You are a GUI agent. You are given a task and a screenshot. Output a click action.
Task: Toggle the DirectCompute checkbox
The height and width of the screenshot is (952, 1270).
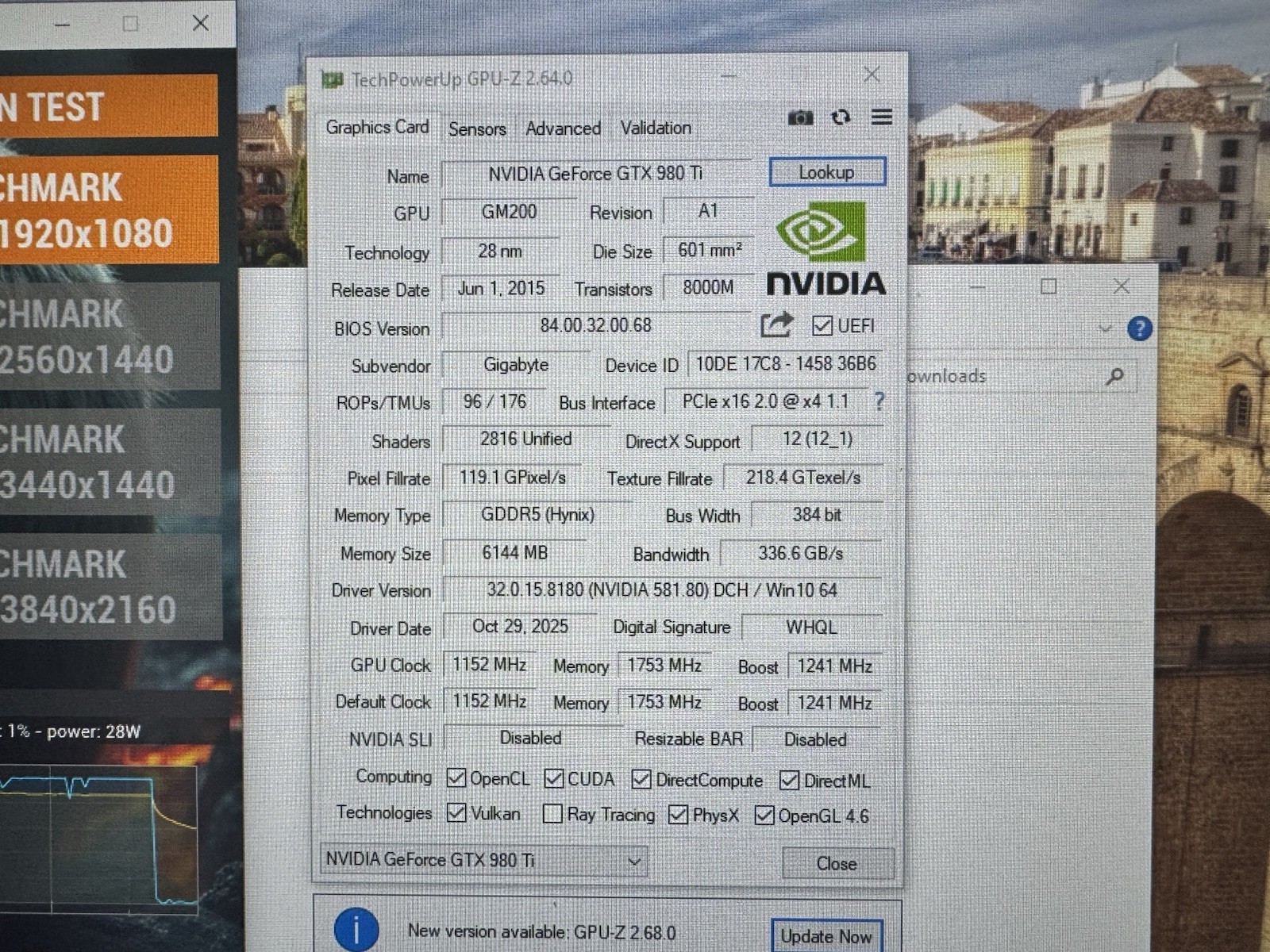click(641, 780)
